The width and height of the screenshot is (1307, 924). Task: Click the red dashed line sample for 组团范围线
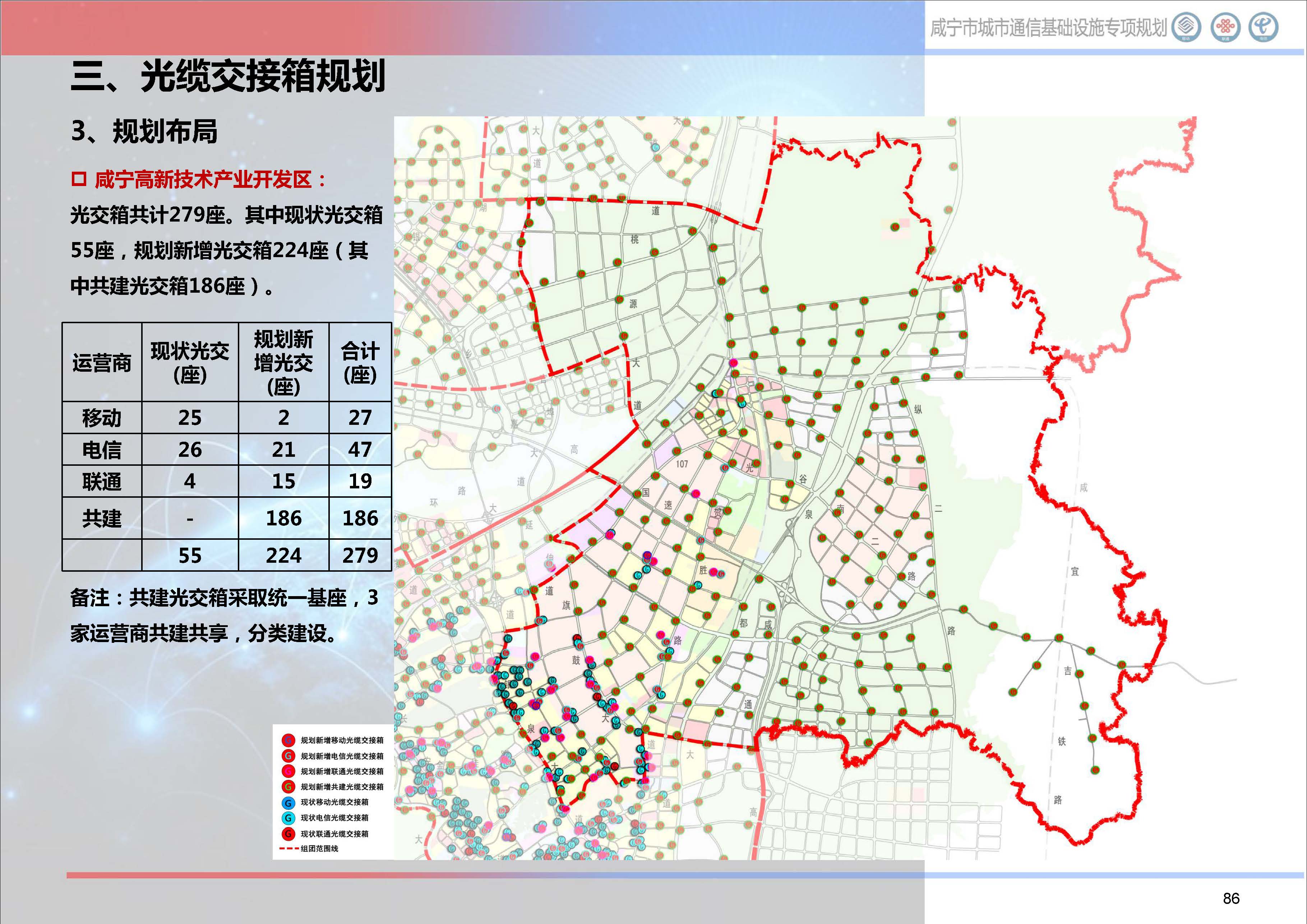(x=289, y=849)
